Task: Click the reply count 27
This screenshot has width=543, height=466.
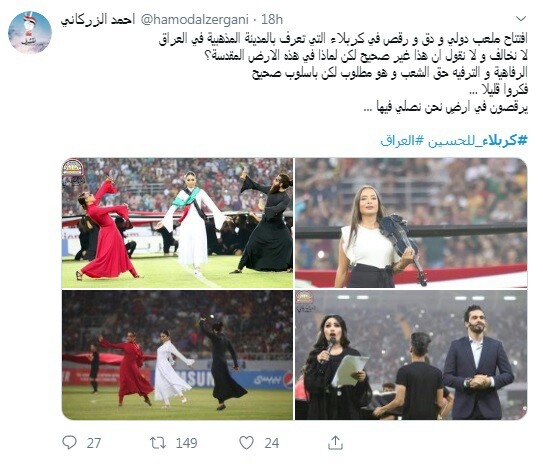Action: 94,443
